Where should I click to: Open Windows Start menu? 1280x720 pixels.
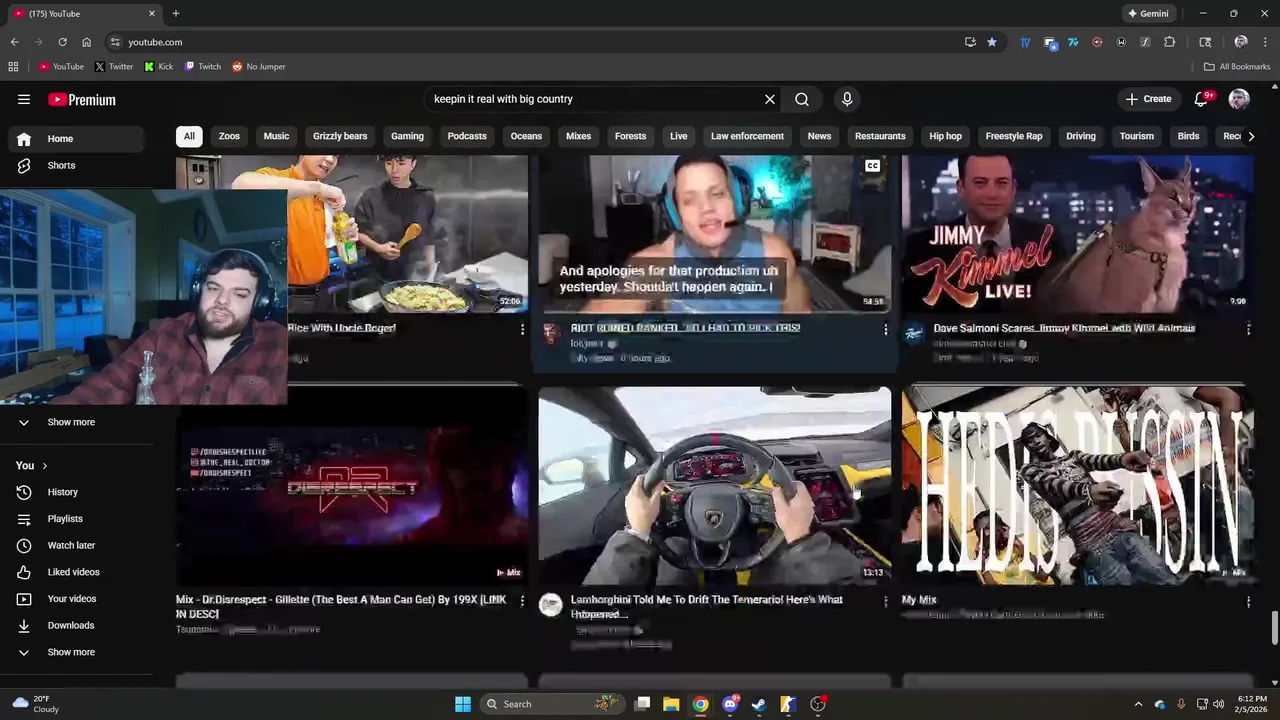click(463, 704)
